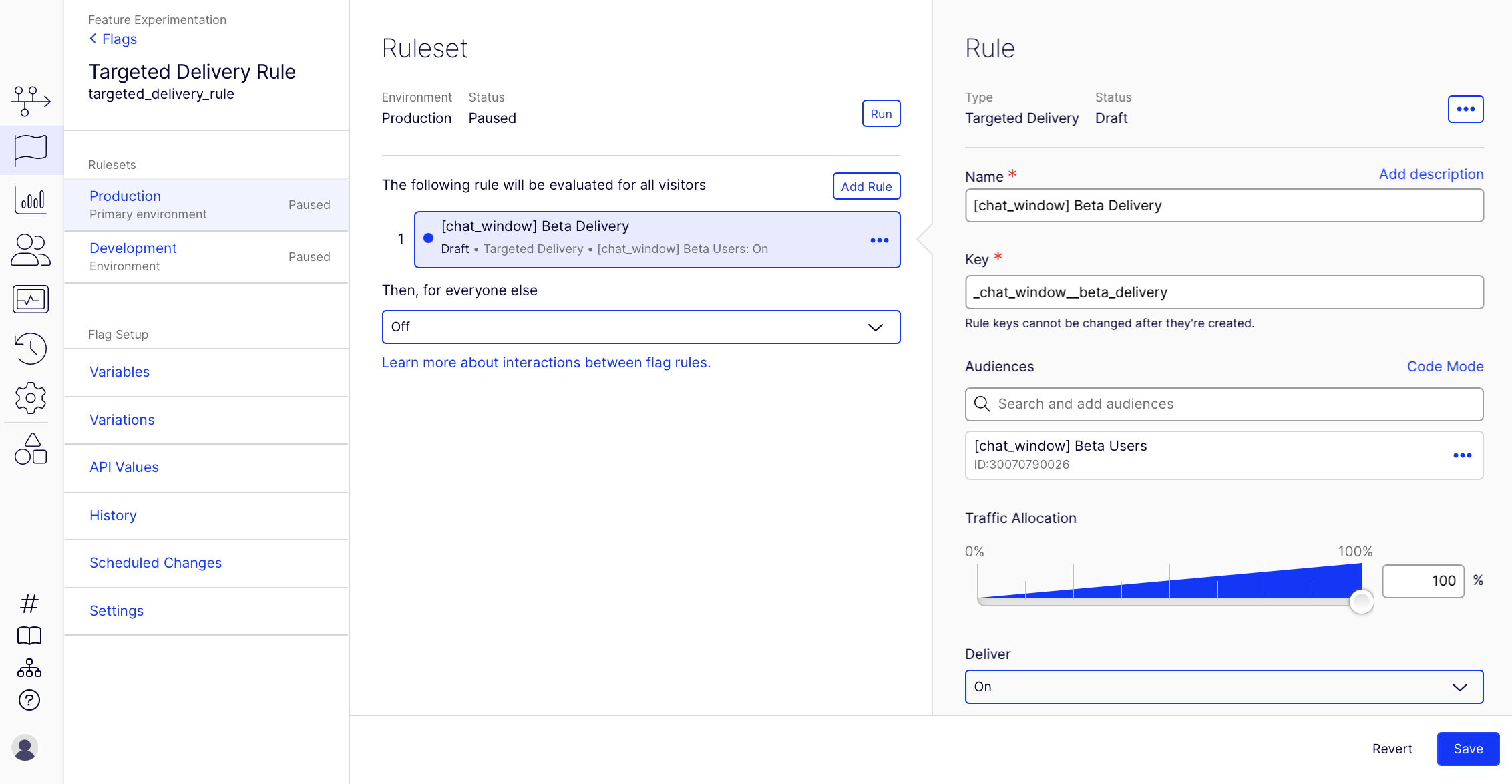
Task: Open rule actions ellipsis button
Action: pos(1465,110)
